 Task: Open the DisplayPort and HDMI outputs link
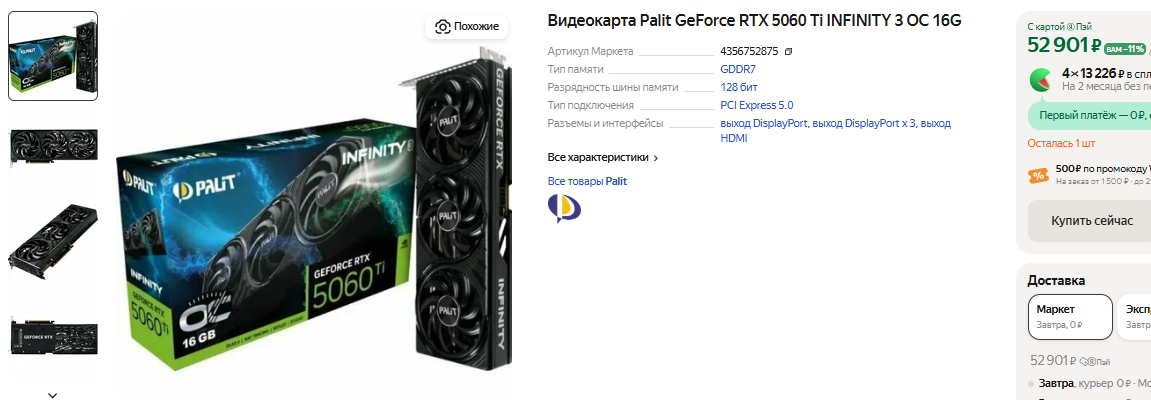[x=835, y=131]
